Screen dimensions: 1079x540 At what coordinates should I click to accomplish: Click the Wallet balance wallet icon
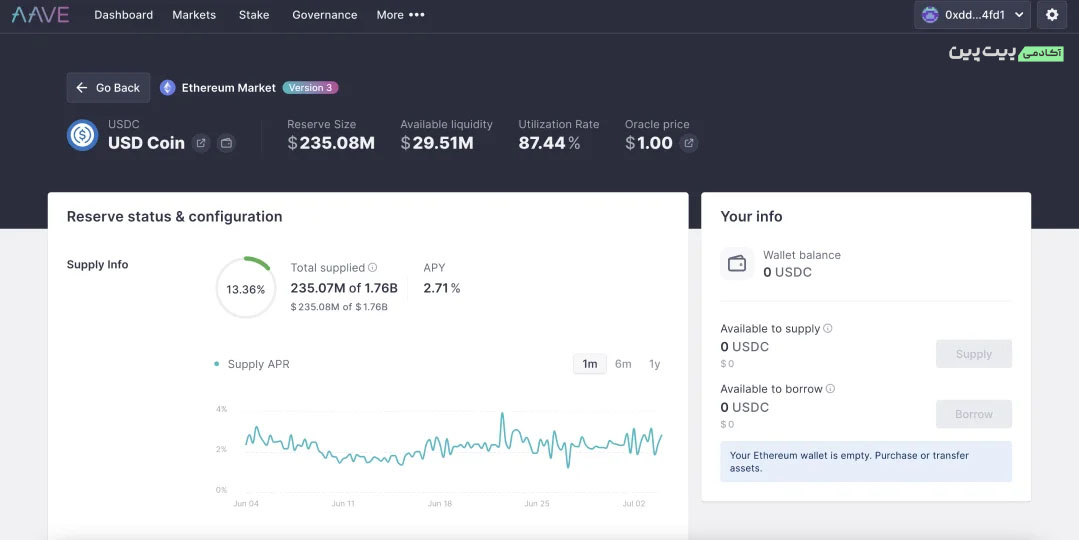737,263
